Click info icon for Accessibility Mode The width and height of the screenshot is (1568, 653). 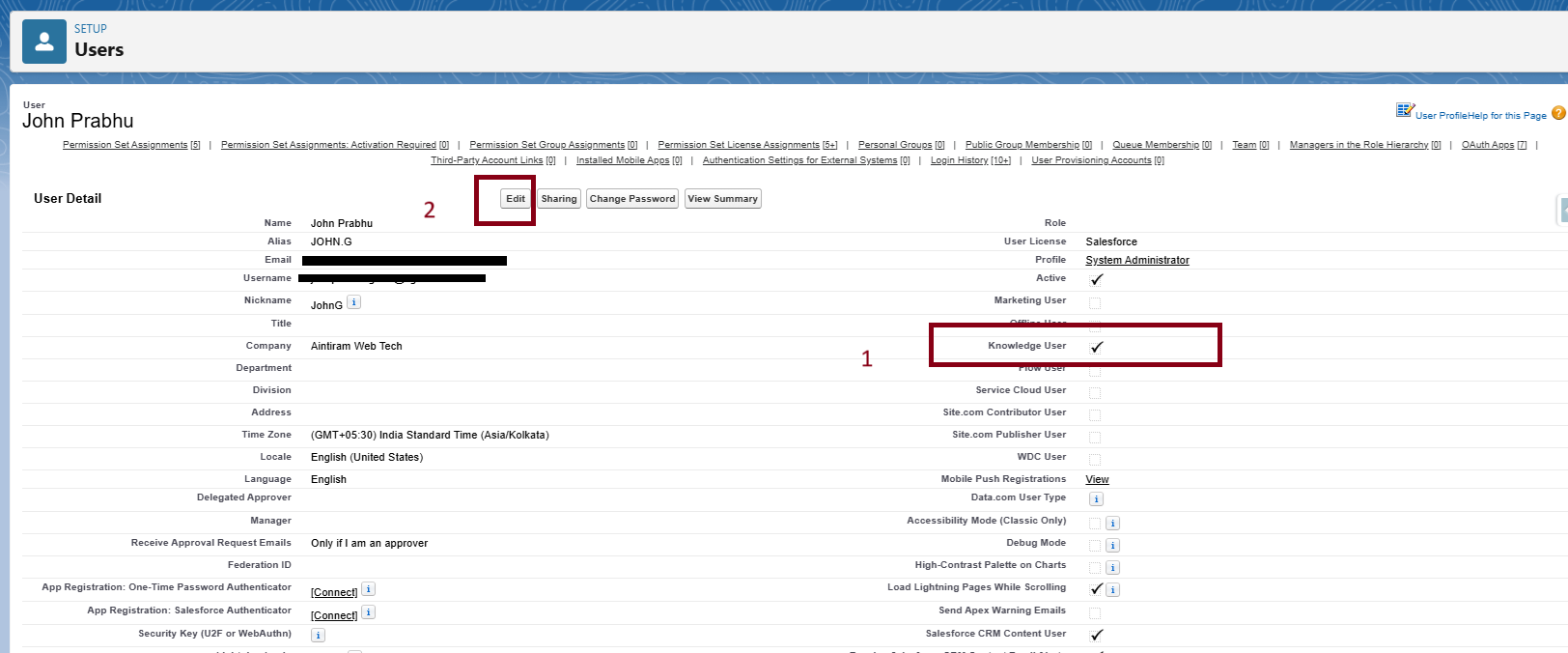[1112, 524]
